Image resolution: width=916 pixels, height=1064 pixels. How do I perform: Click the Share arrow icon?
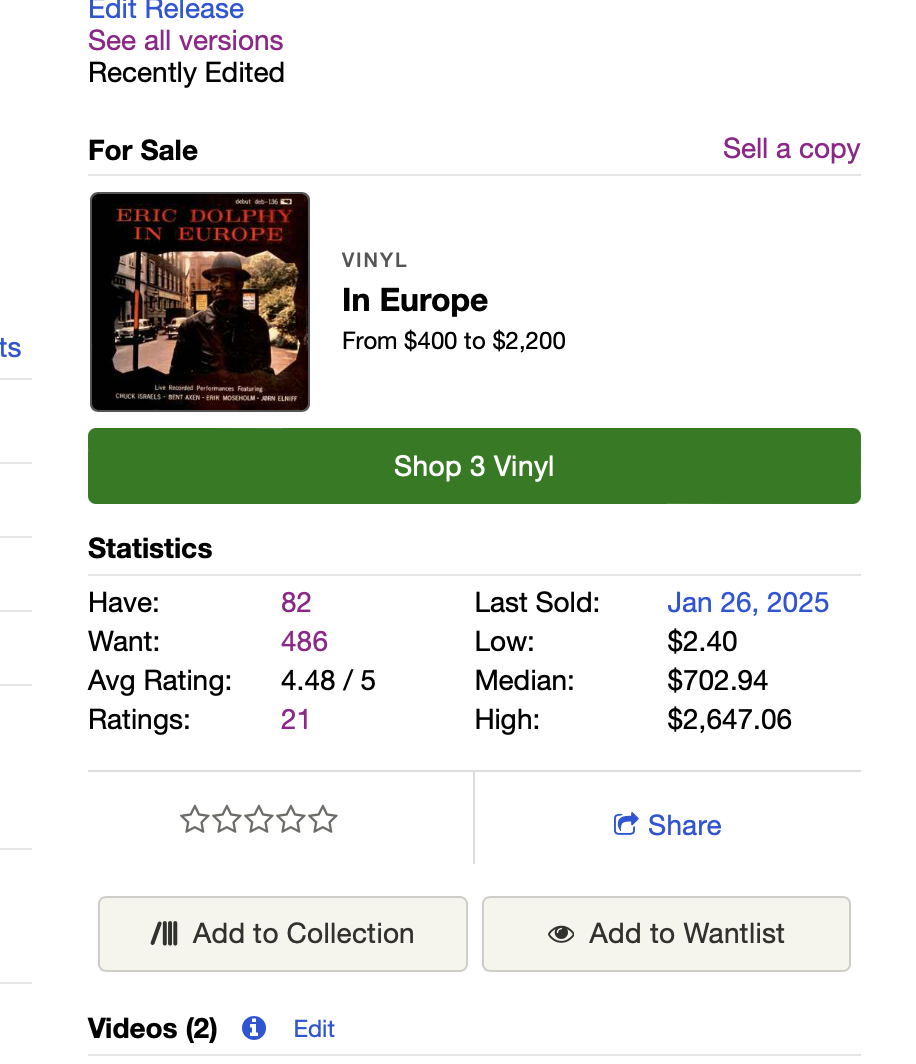tap(626, 824)
